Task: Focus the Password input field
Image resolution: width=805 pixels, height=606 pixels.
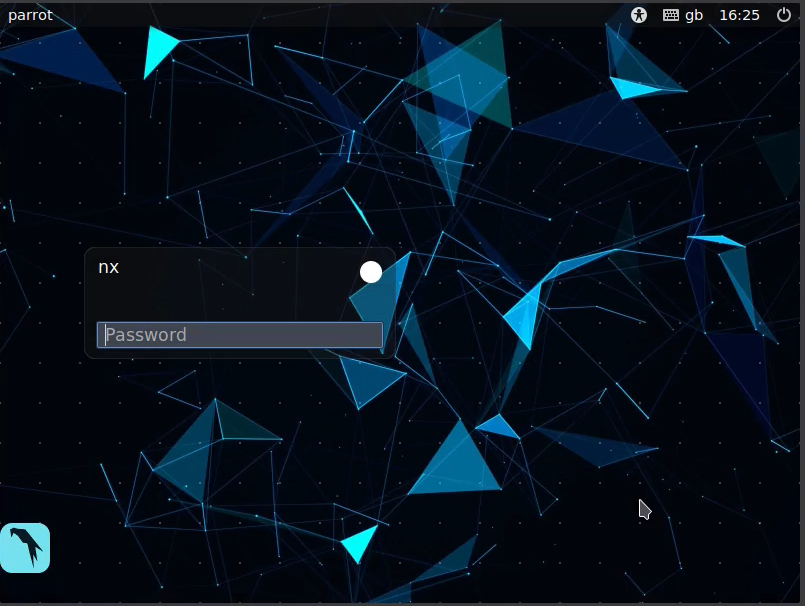Action: coord(240,335)
